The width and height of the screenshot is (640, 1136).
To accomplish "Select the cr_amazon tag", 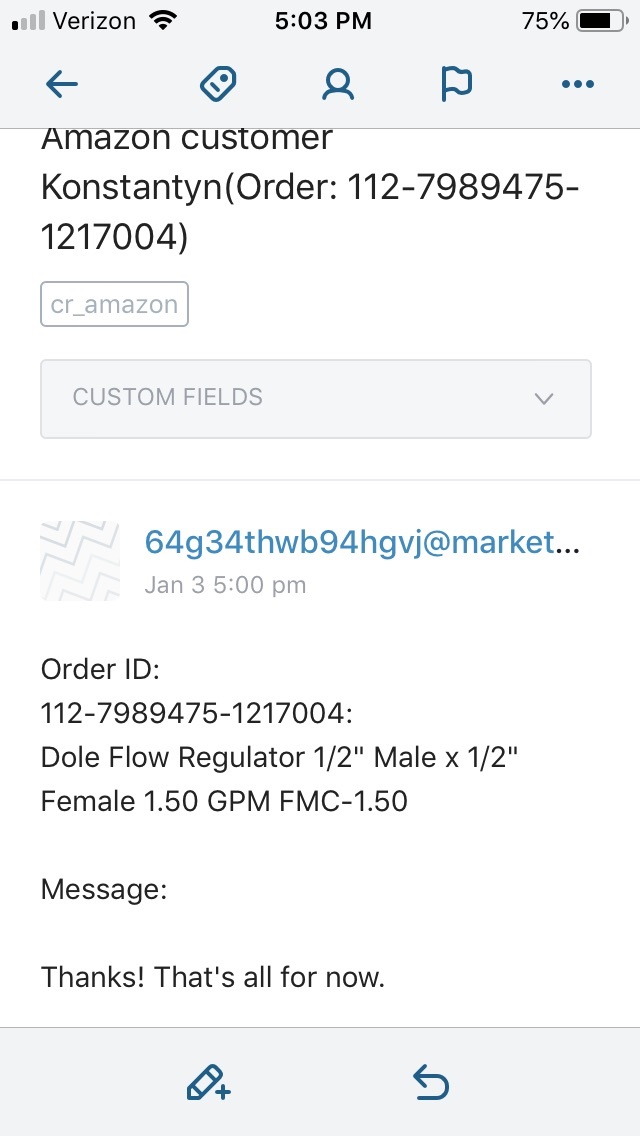I will (x=115, y=304).
